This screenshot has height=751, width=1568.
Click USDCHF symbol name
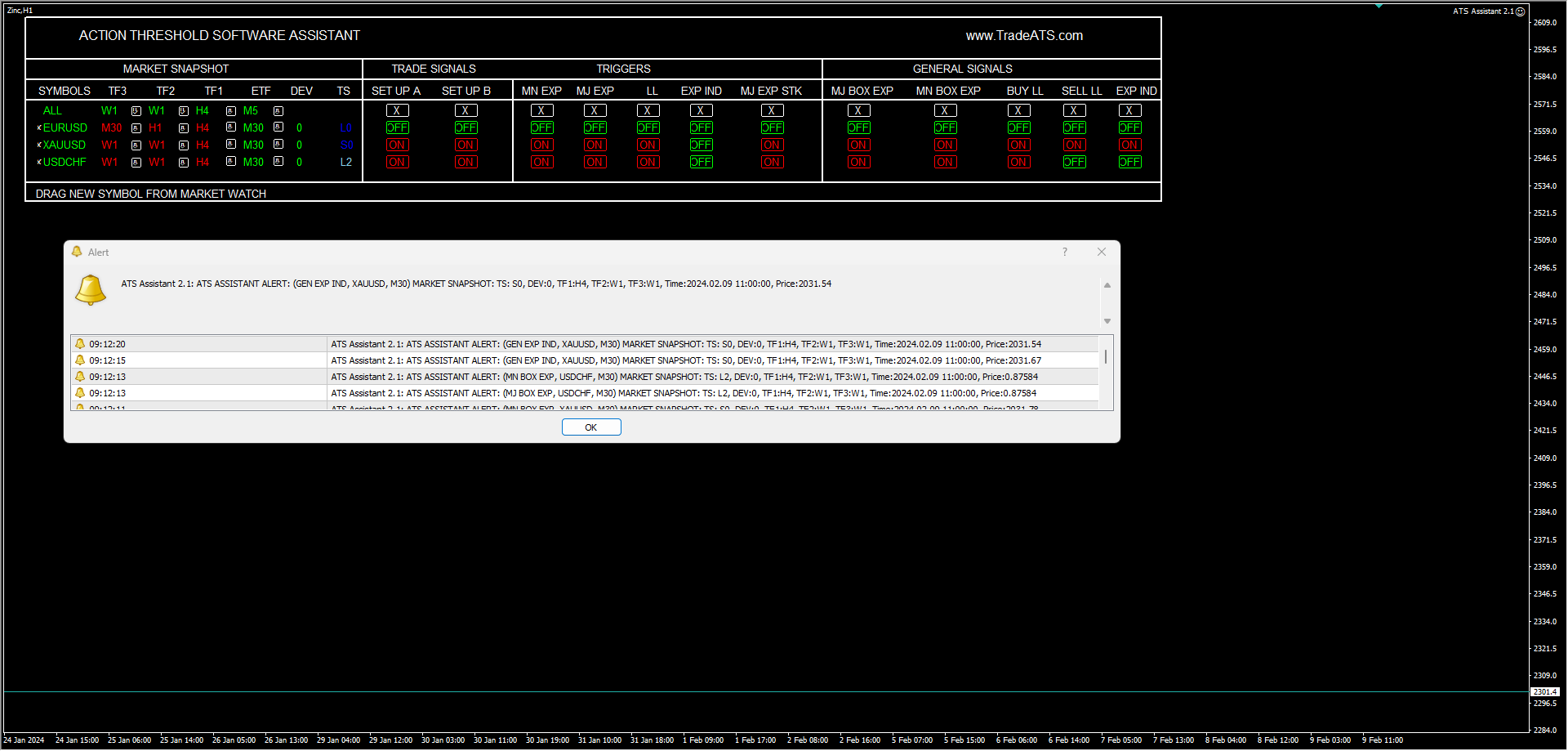pos(65,163)
